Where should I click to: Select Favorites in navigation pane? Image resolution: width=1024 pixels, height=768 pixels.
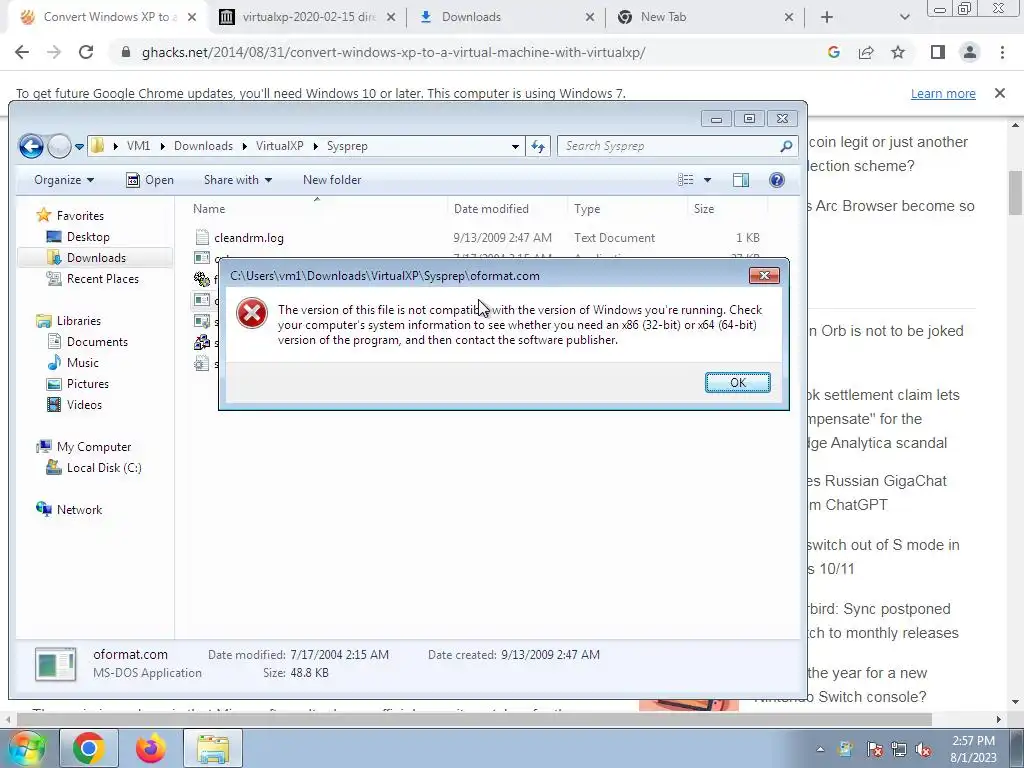[x=80, y=216]
